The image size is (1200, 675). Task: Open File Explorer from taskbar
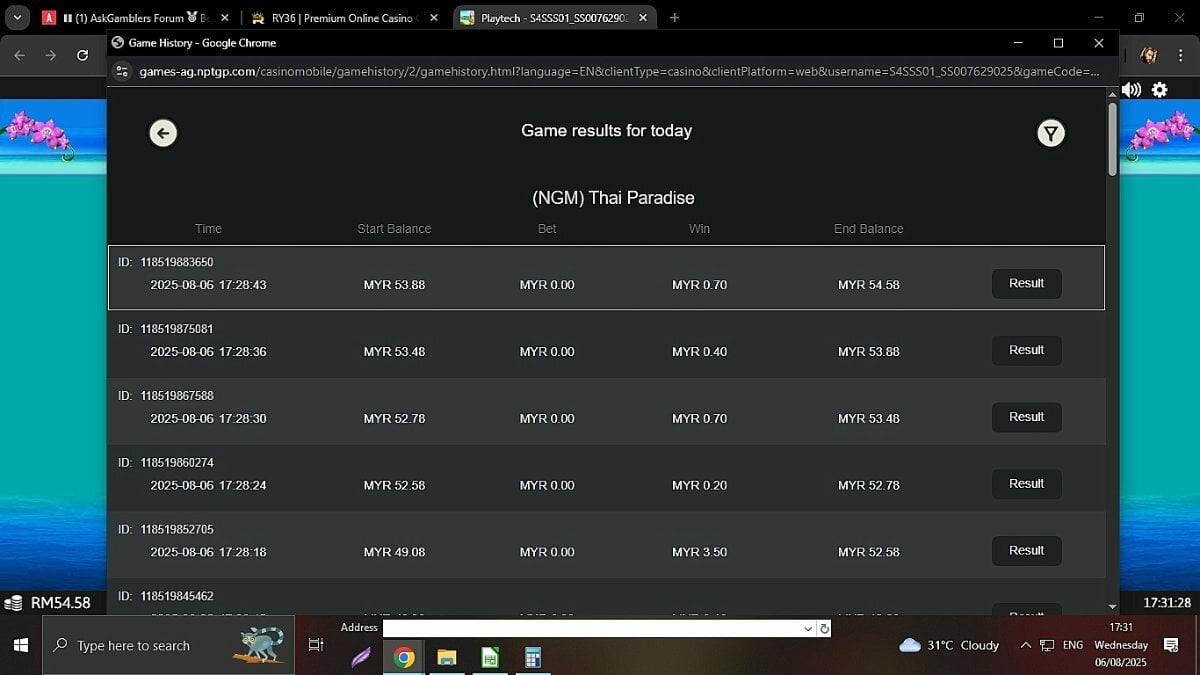tap(447, 657)
